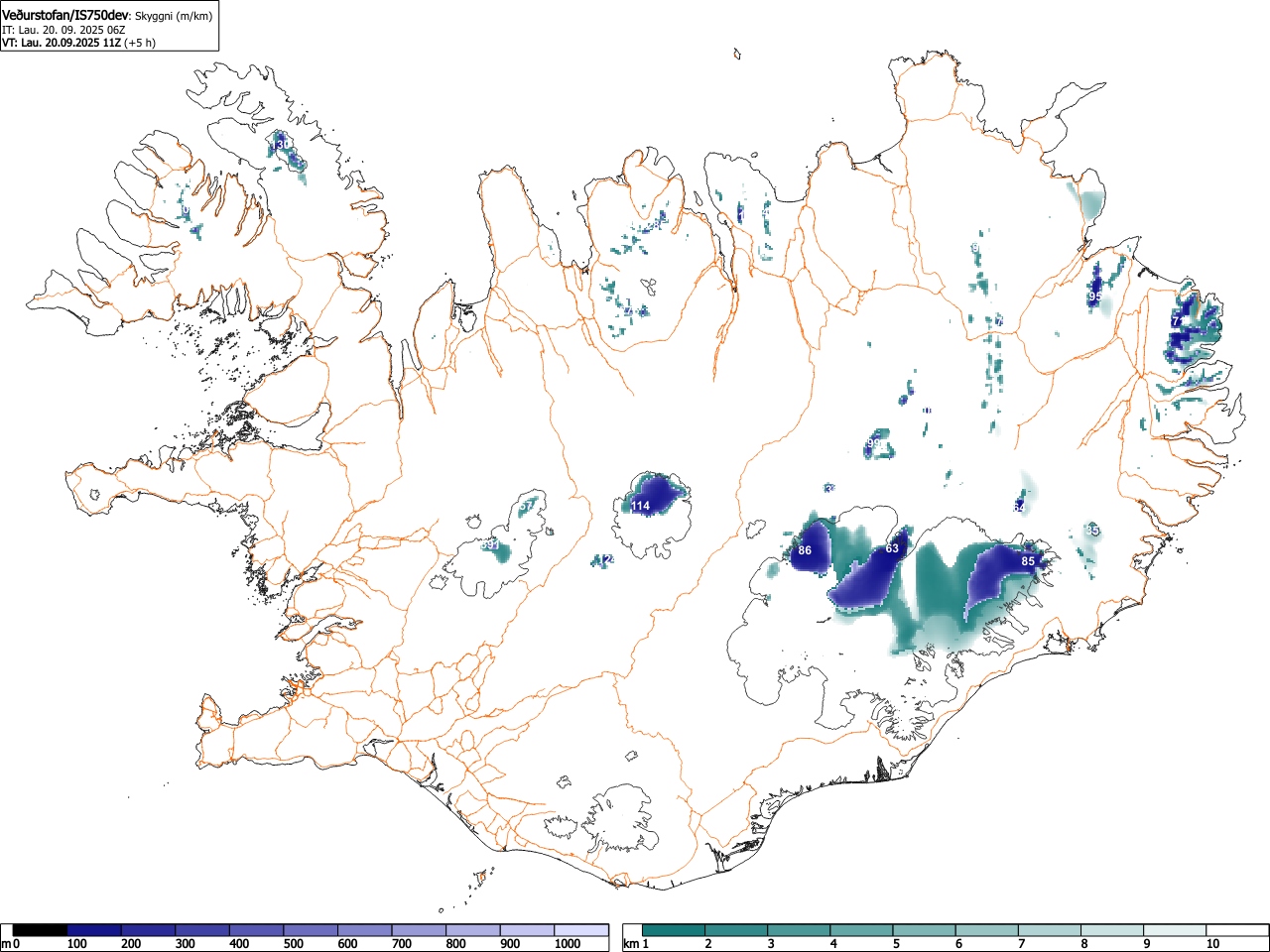
Task: Pick the 300–400 m legend swatch
Action: [202, 930]
